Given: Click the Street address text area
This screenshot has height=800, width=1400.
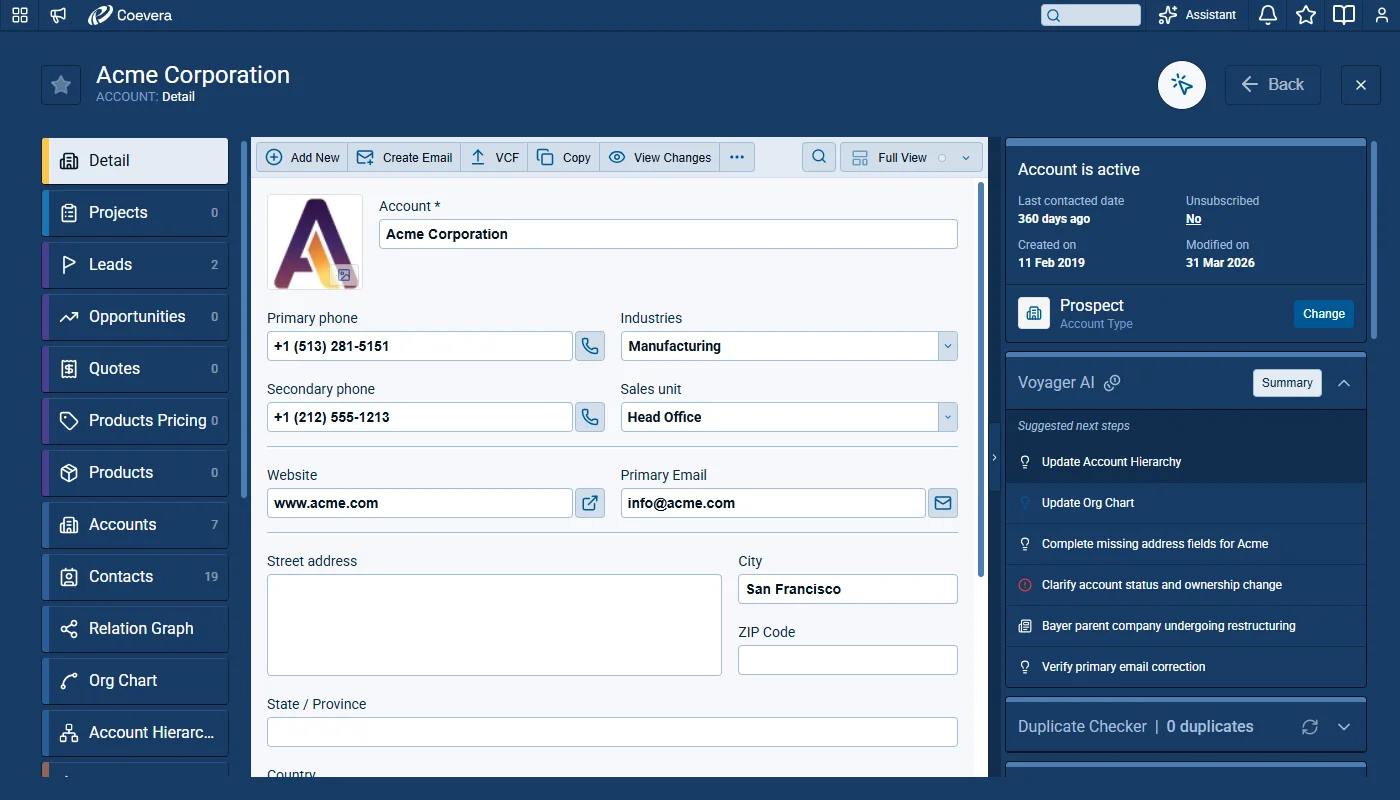Looking at the screenshot, I should point(494,625).
